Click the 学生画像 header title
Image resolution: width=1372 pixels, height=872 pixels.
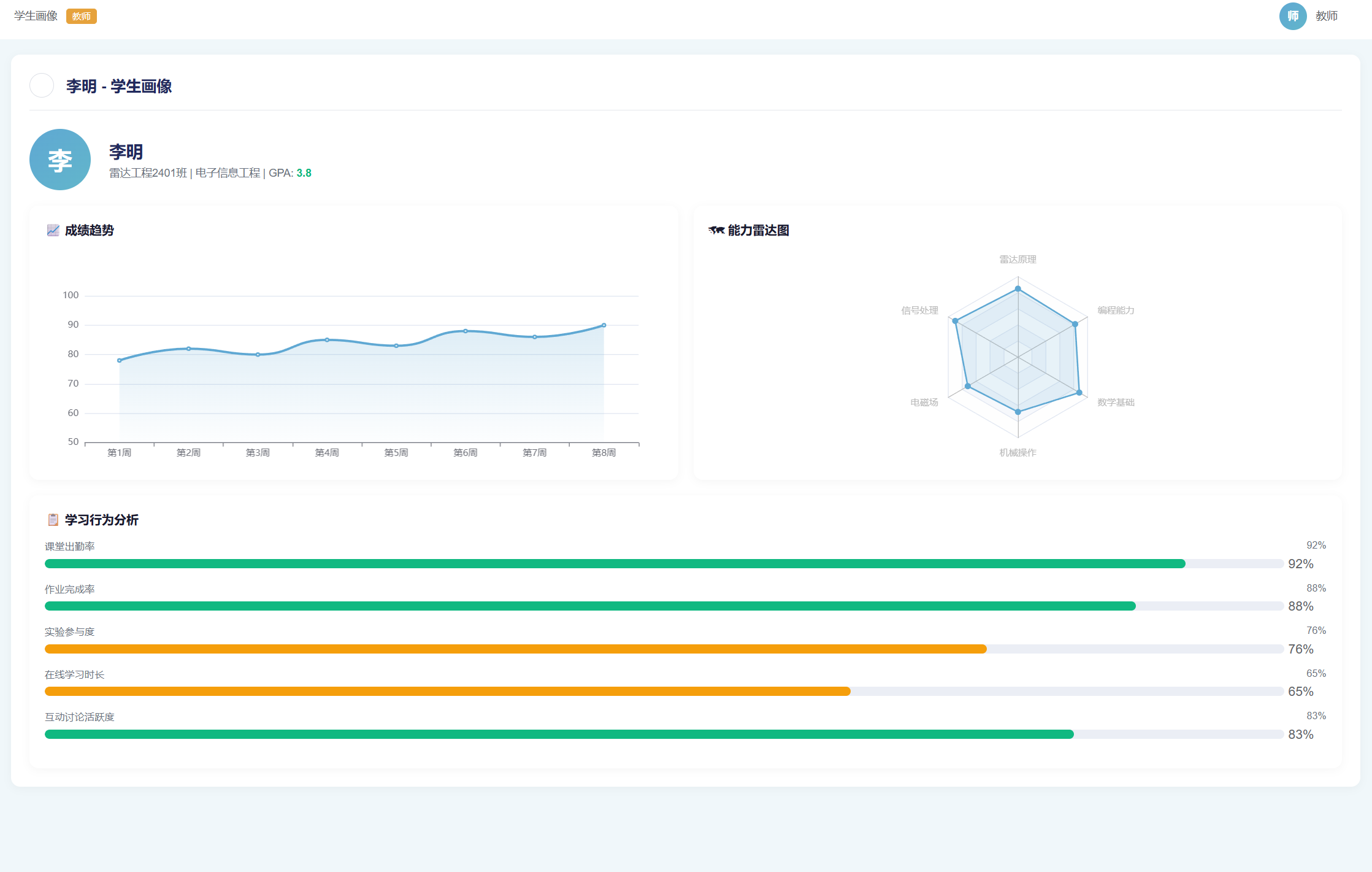pos(36,16)
